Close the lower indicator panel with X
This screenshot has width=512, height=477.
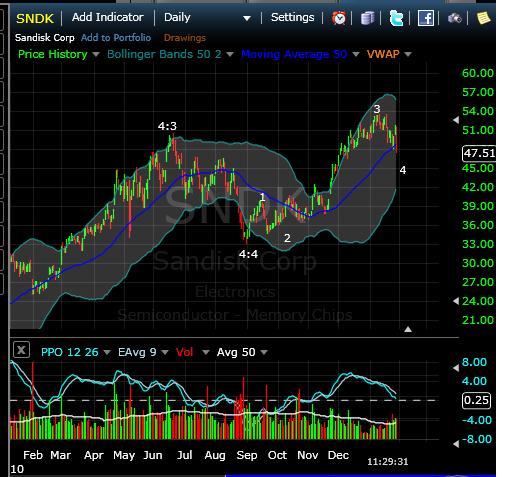(21, 350)
